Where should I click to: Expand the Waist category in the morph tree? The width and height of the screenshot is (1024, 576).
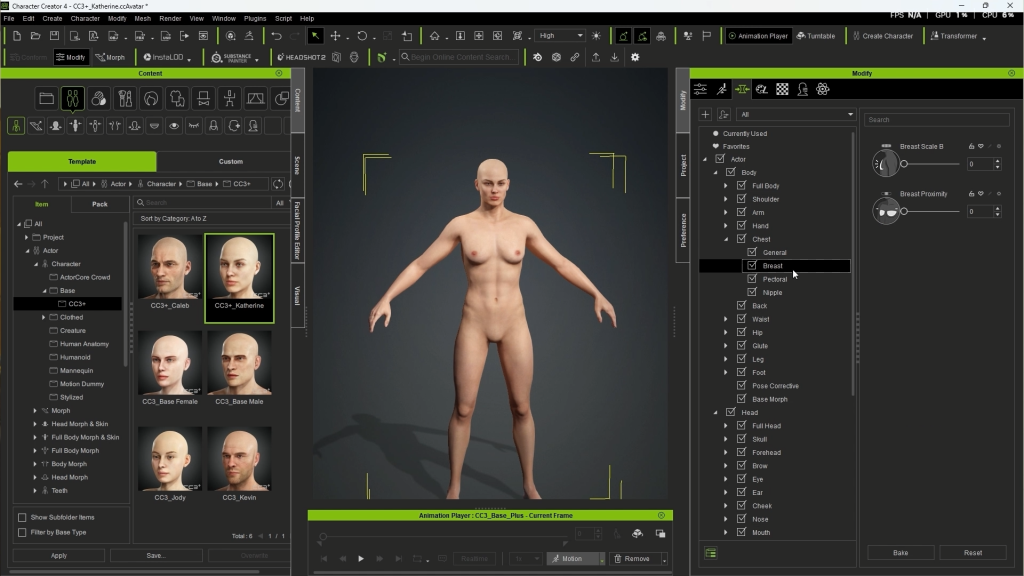click(x=726, y=319)
